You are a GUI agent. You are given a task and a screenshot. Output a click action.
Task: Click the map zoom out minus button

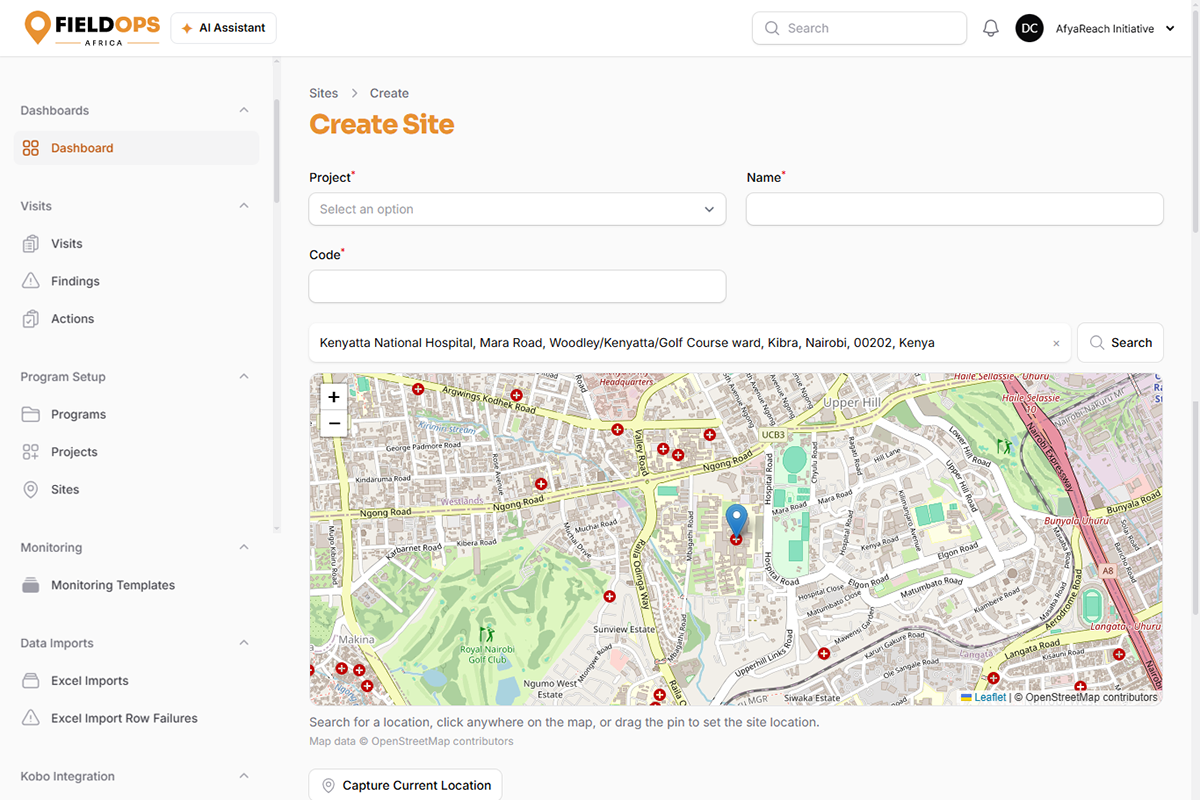coord(334,424)
